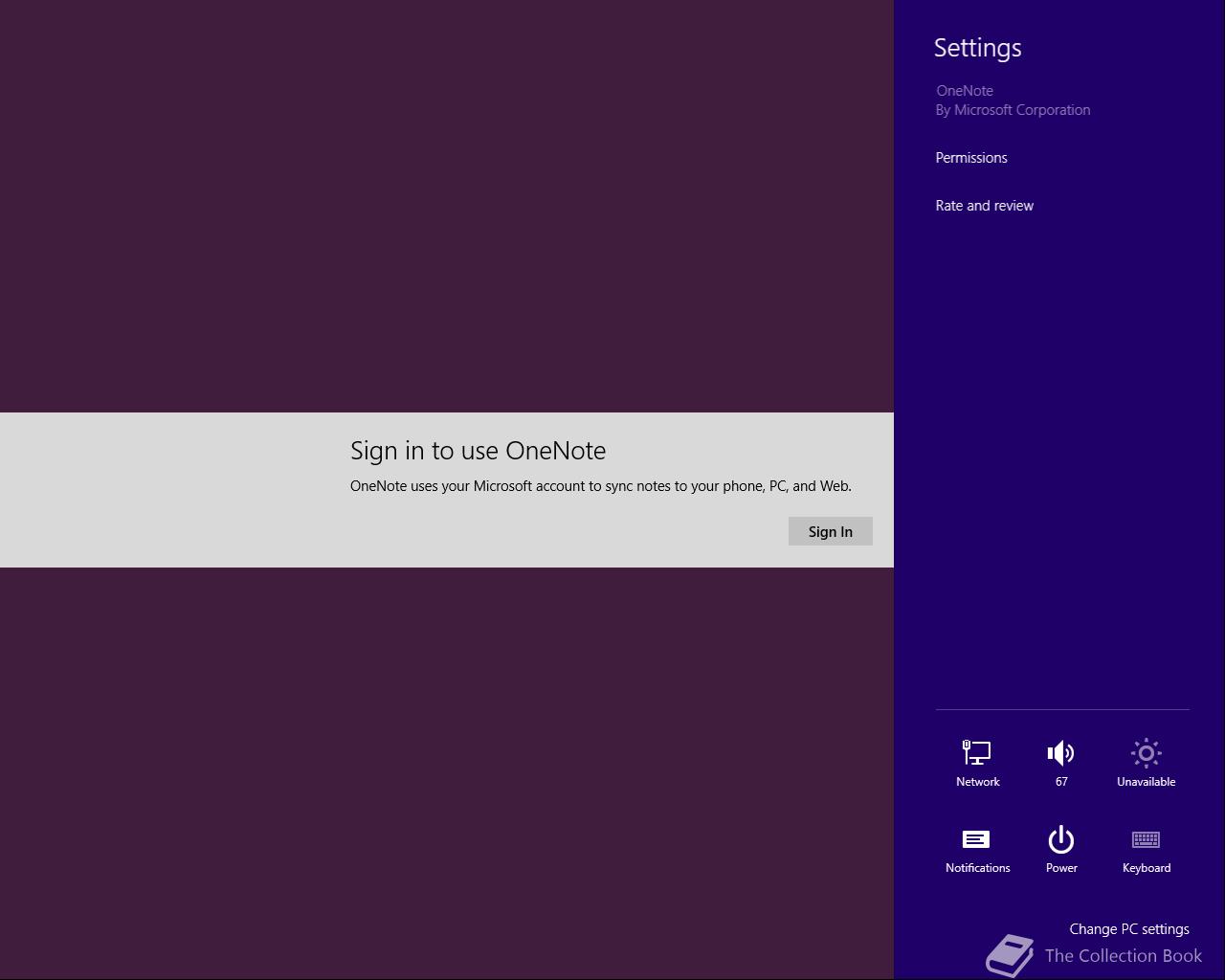Screen dimensions: 1225x980
Task: Click the Sign In button
Action: pos(830,531)
